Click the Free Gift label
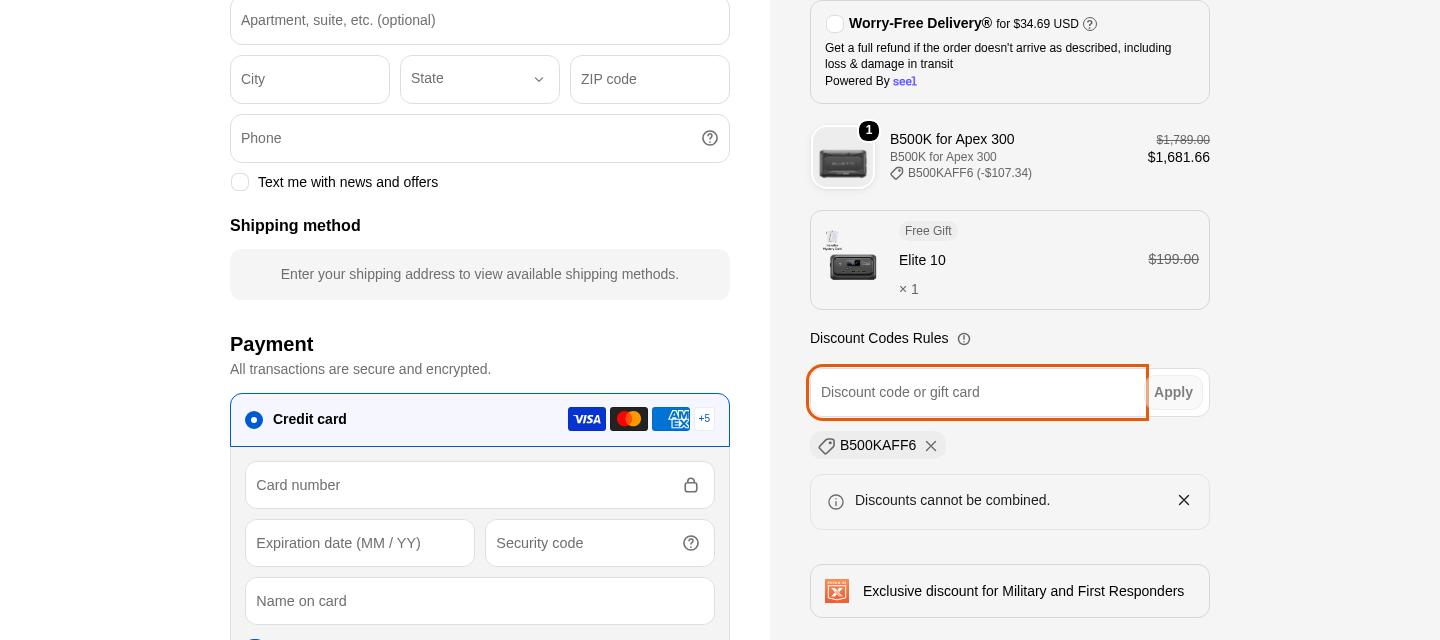Screen dimensions: 1440x640 [x=928, y=231]
